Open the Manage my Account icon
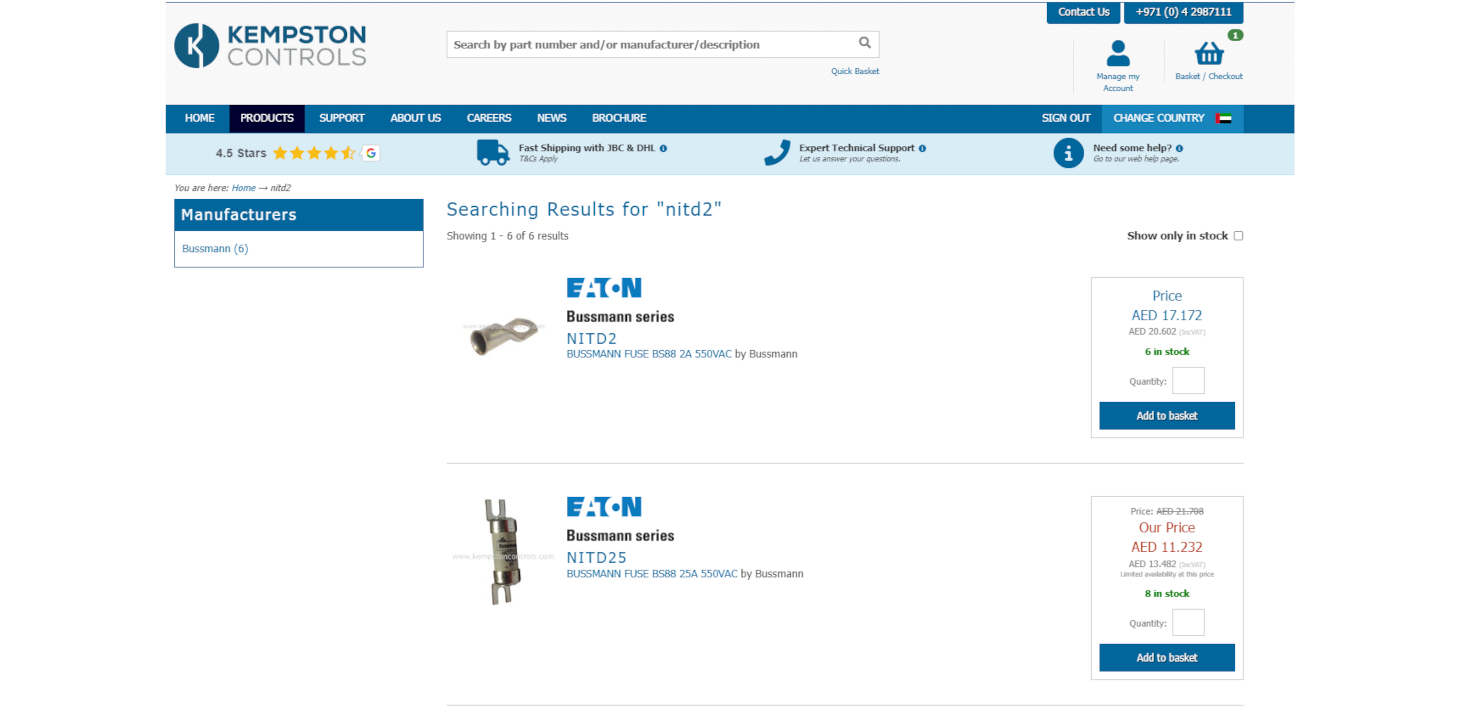This screenshot has height=708, width=1459. 1117,54
